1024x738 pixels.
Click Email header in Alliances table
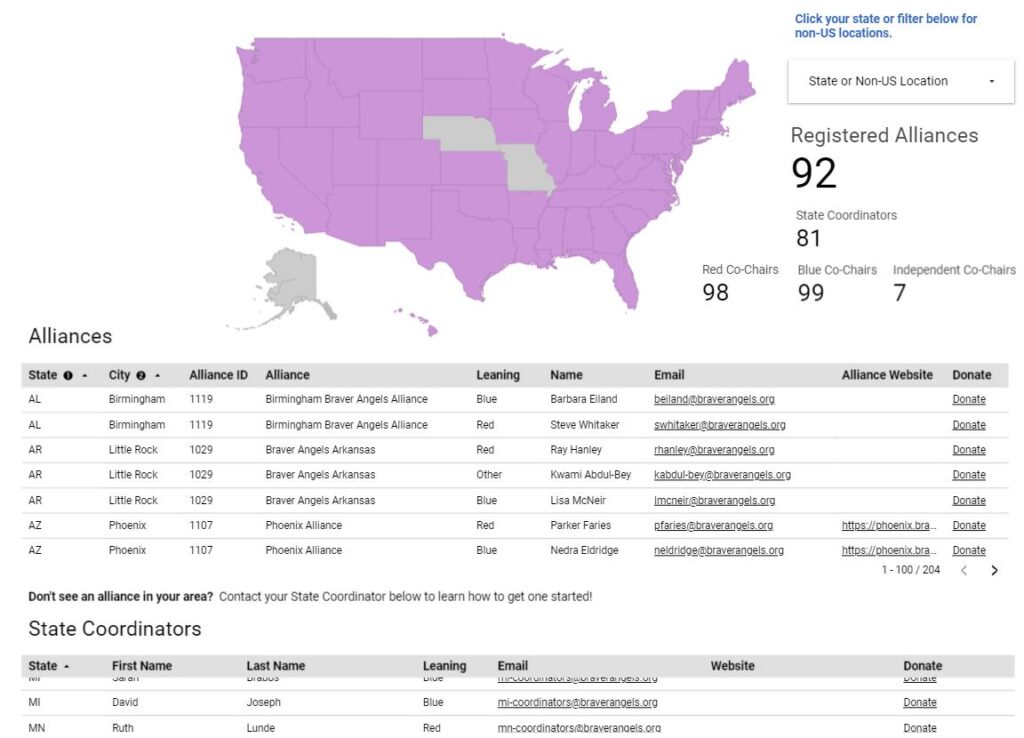pyautogui.click(x=669, y=375)
